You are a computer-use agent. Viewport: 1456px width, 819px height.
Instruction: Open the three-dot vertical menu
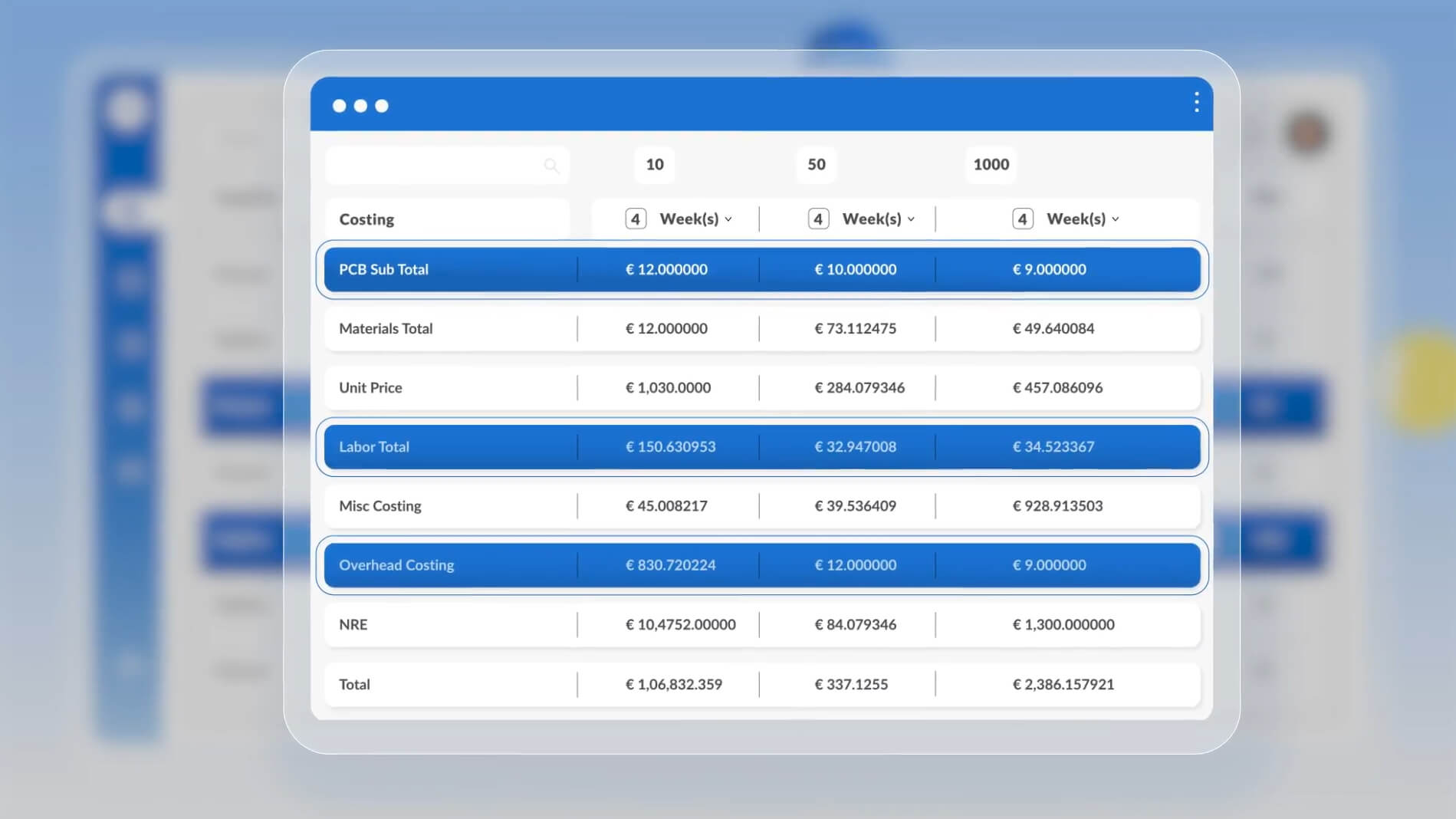pos(1196,103)
